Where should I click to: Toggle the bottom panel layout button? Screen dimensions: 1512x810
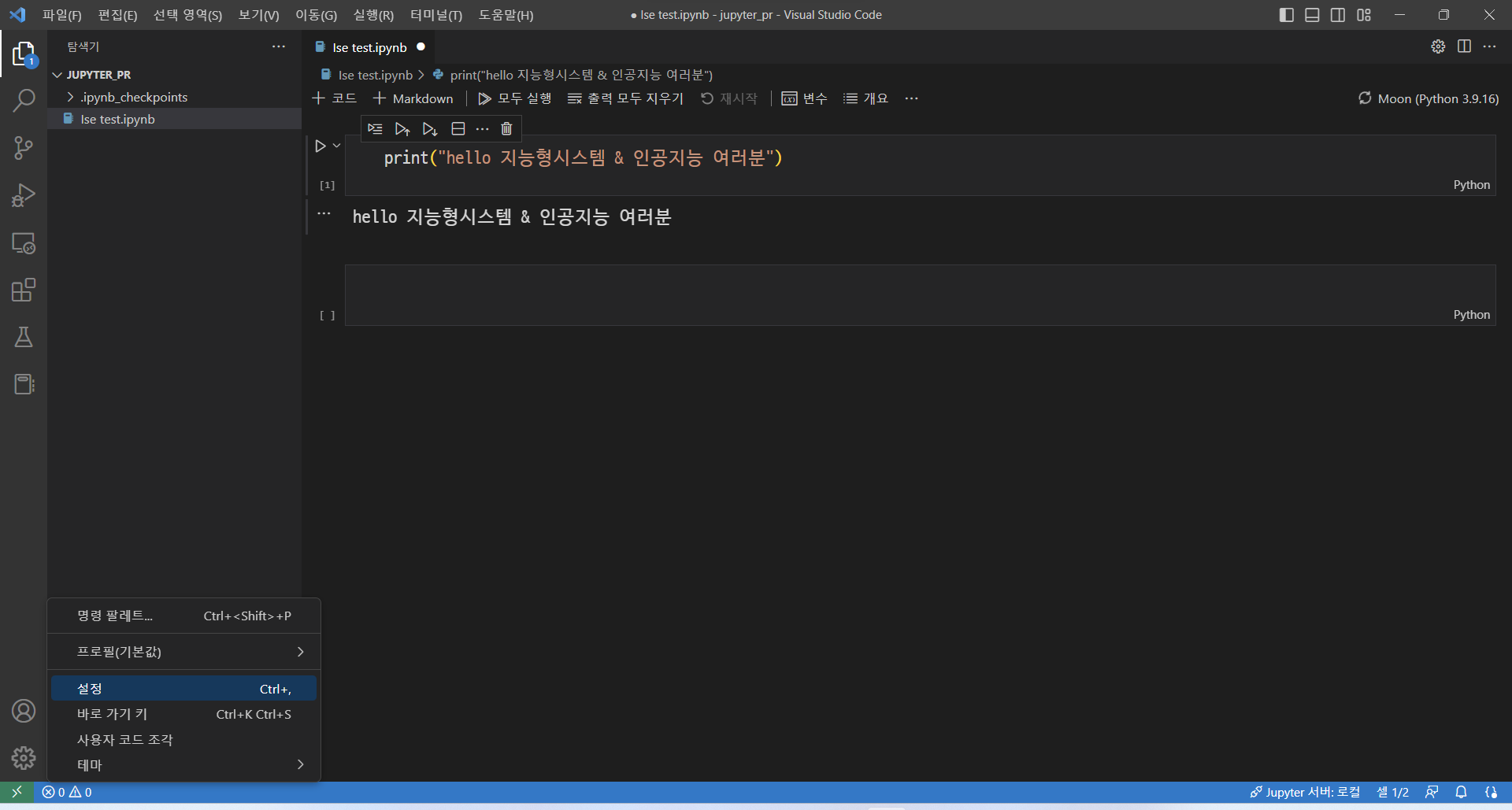click(x=1312, y=15)
